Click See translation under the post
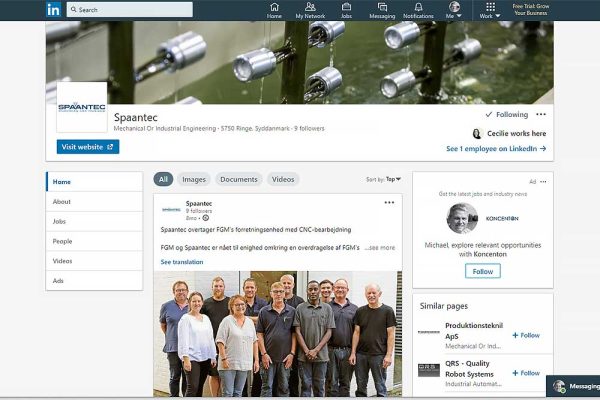Viewport: 600px width, 400px height. [182, 262]
